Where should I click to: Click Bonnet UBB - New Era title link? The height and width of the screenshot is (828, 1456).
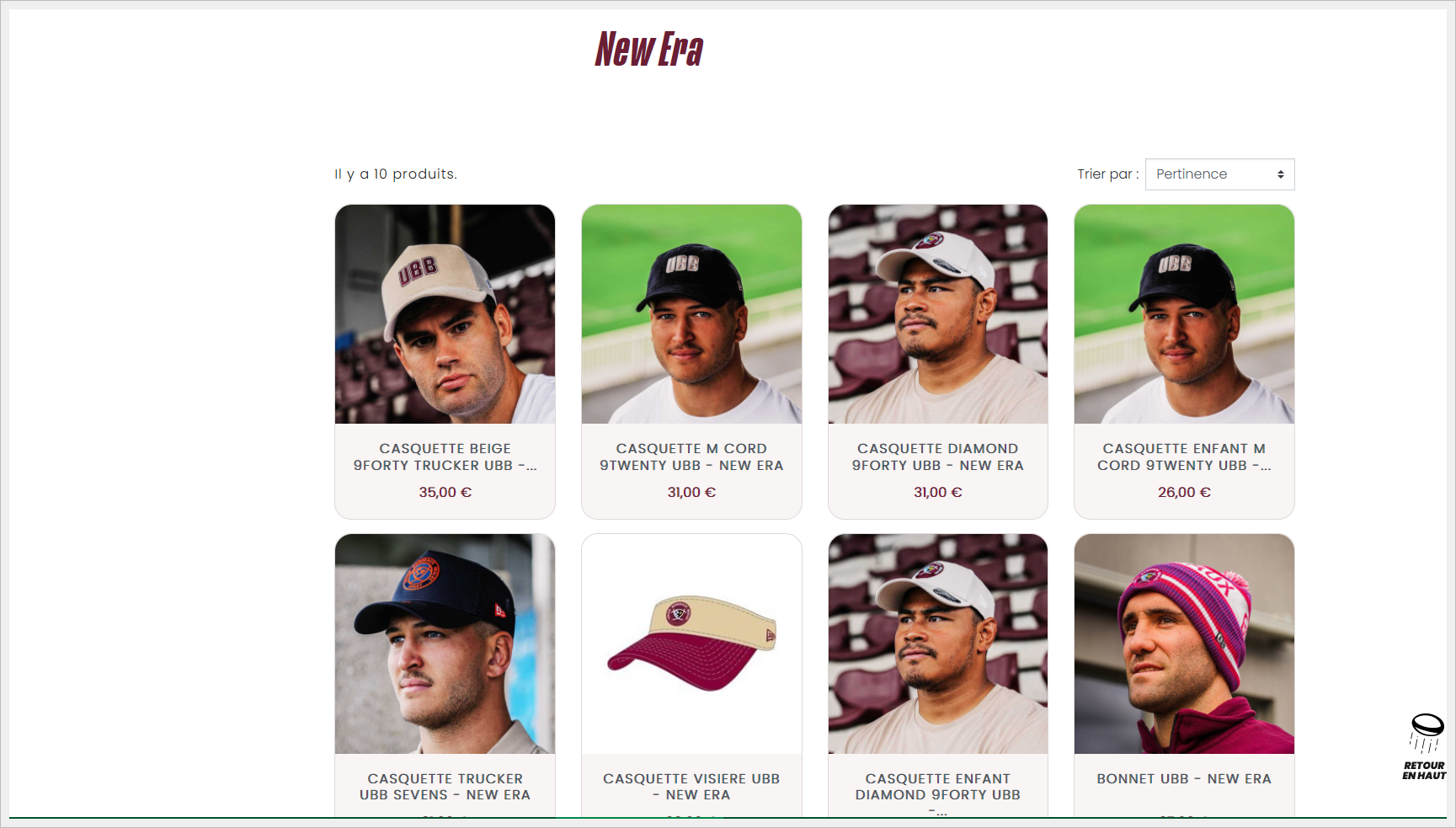[x=1184, y=779]
